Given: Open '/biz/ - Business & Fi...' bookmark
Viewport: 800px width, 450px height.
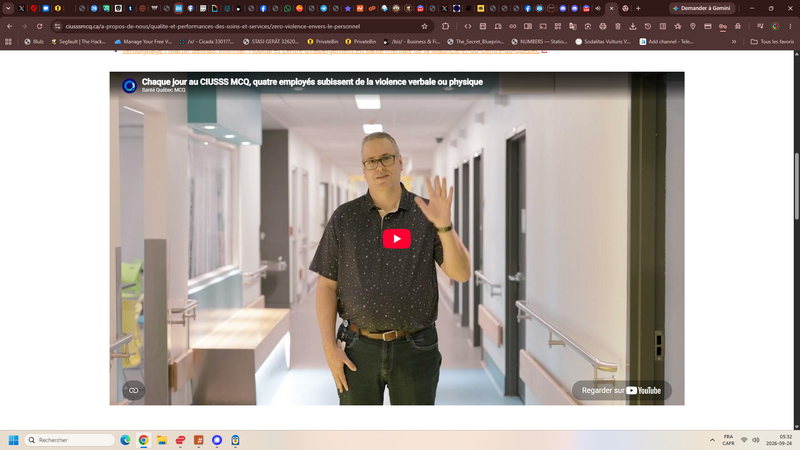Looking at the screenshot, I should coord(412,42).
